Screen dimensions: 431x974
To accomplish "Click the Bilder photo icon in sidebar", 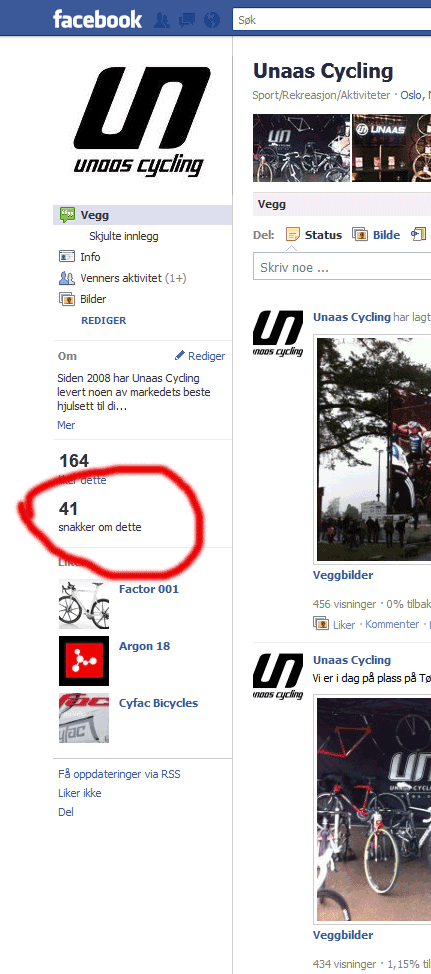I will pyautogui.click(x=67, y=299).
